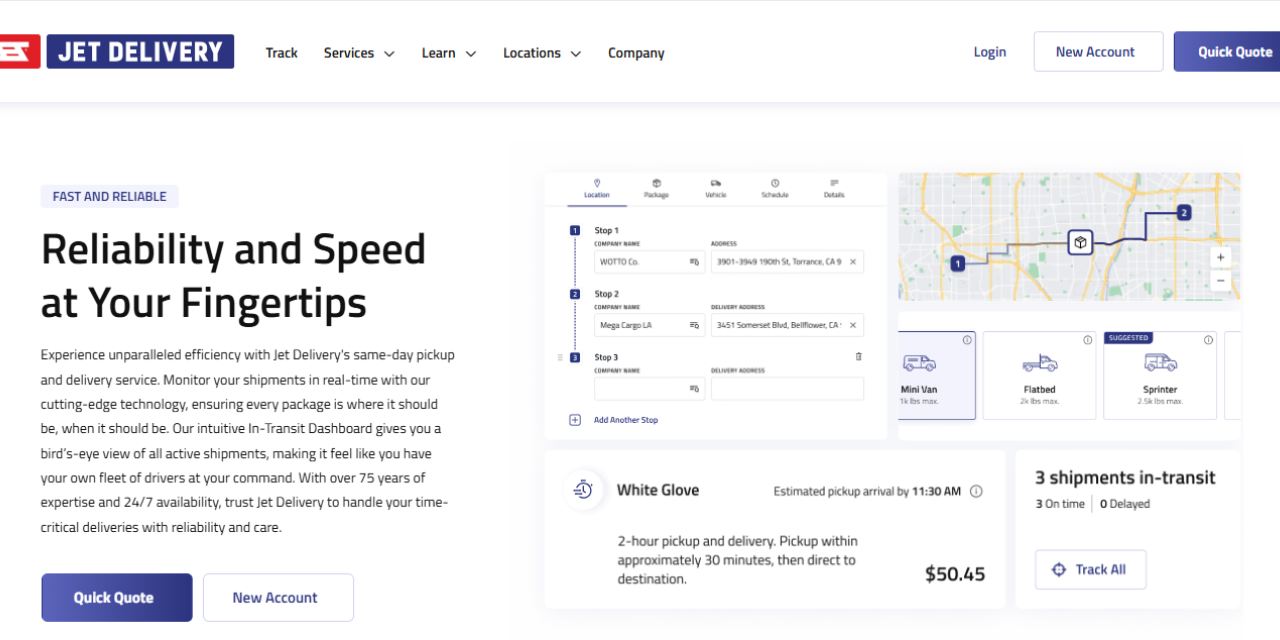The height and width of the screenshot is (640, 1280).
Task: Expand the Locations menu
Action: 534,52
